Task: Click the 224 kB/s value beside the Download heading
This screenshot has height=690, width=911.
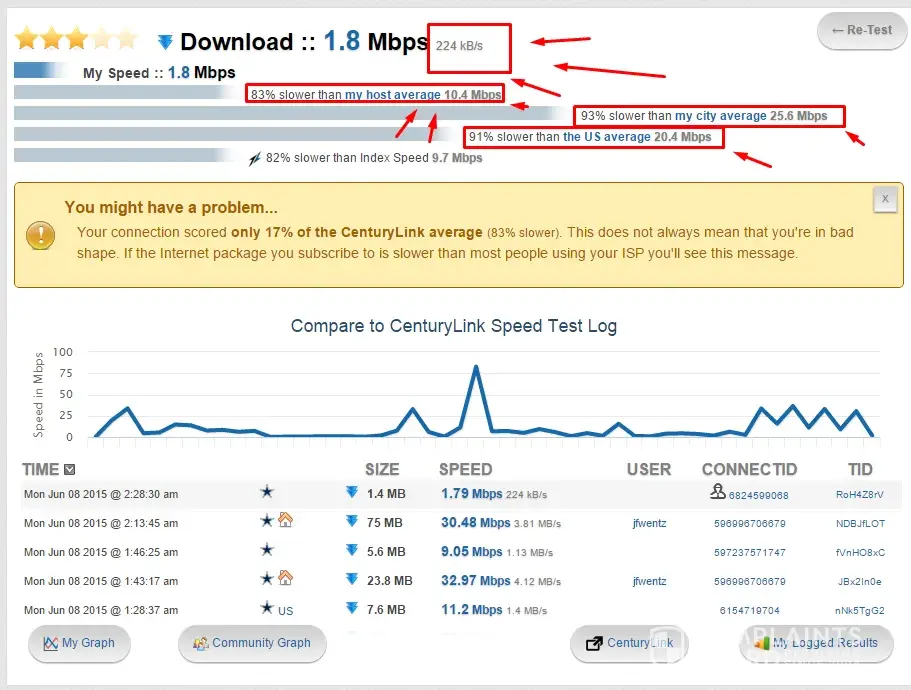Action: (x=459, y=46)
